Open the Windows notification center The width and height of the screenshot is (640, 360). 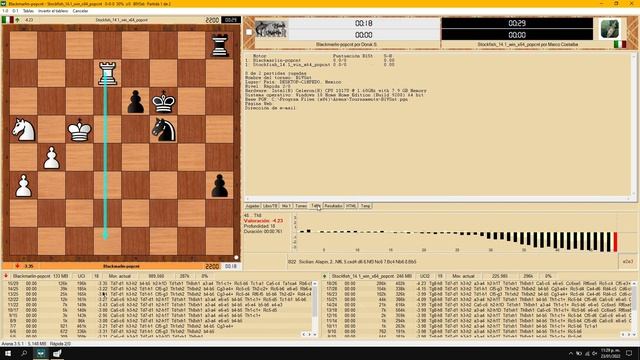click(x=629, y=353)
